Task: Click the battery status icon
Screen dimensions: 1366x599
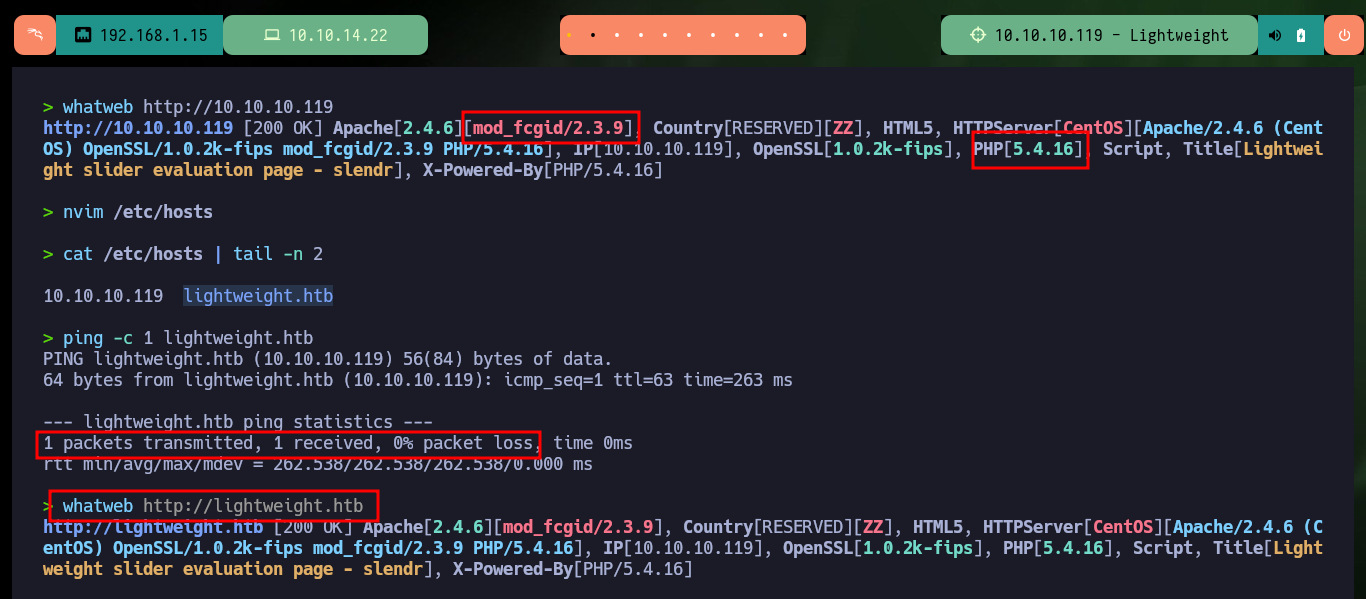Action: (x=1300, y=35)
